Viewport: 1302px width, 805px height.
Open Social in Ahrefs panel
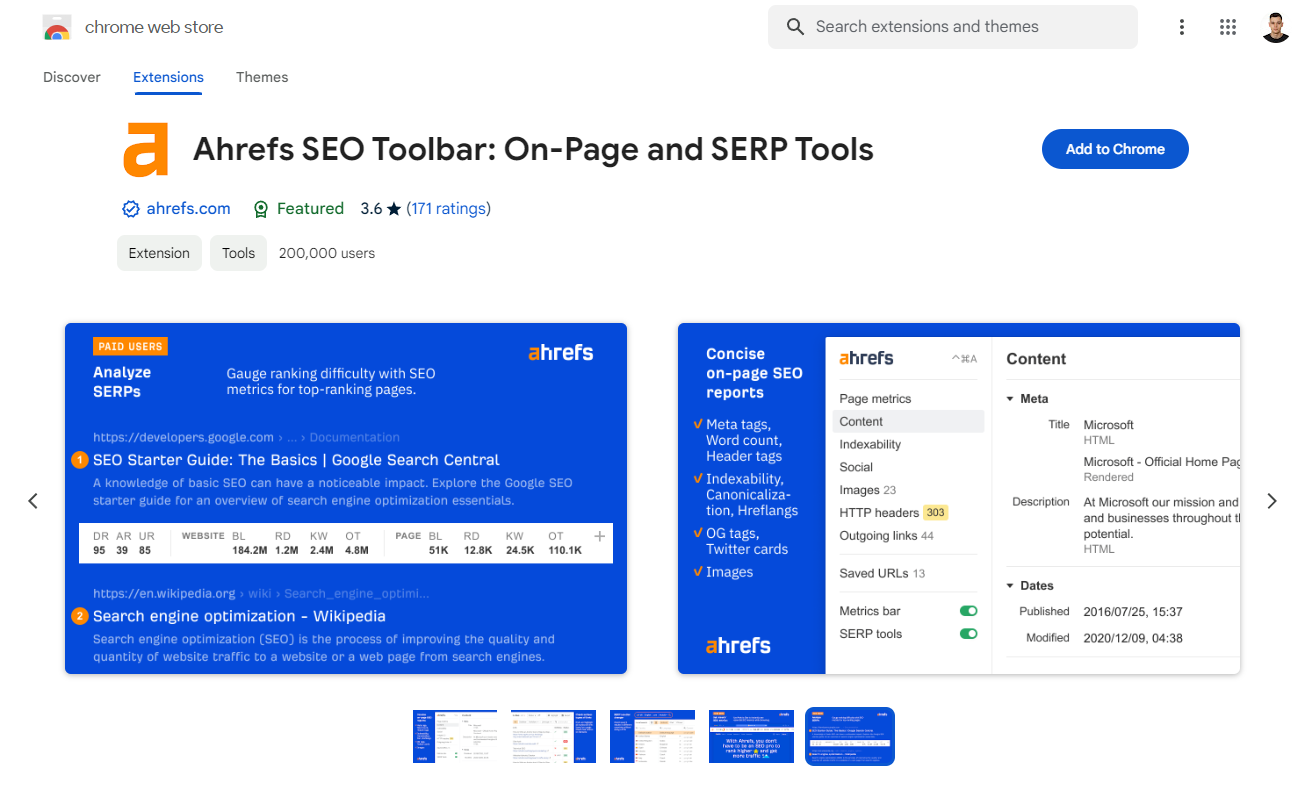[856, 467]
